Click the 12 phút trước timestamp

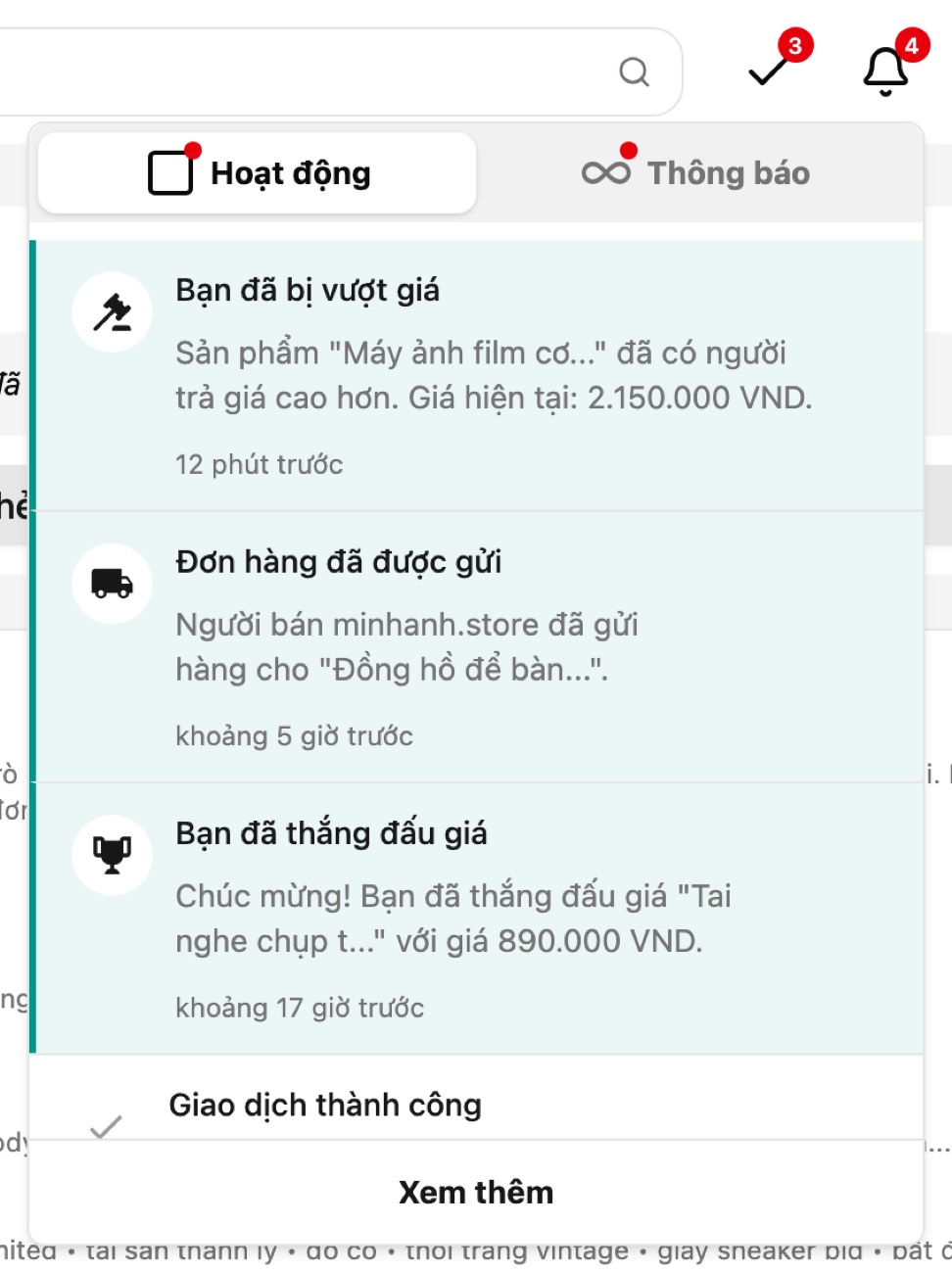coord(260,464)
